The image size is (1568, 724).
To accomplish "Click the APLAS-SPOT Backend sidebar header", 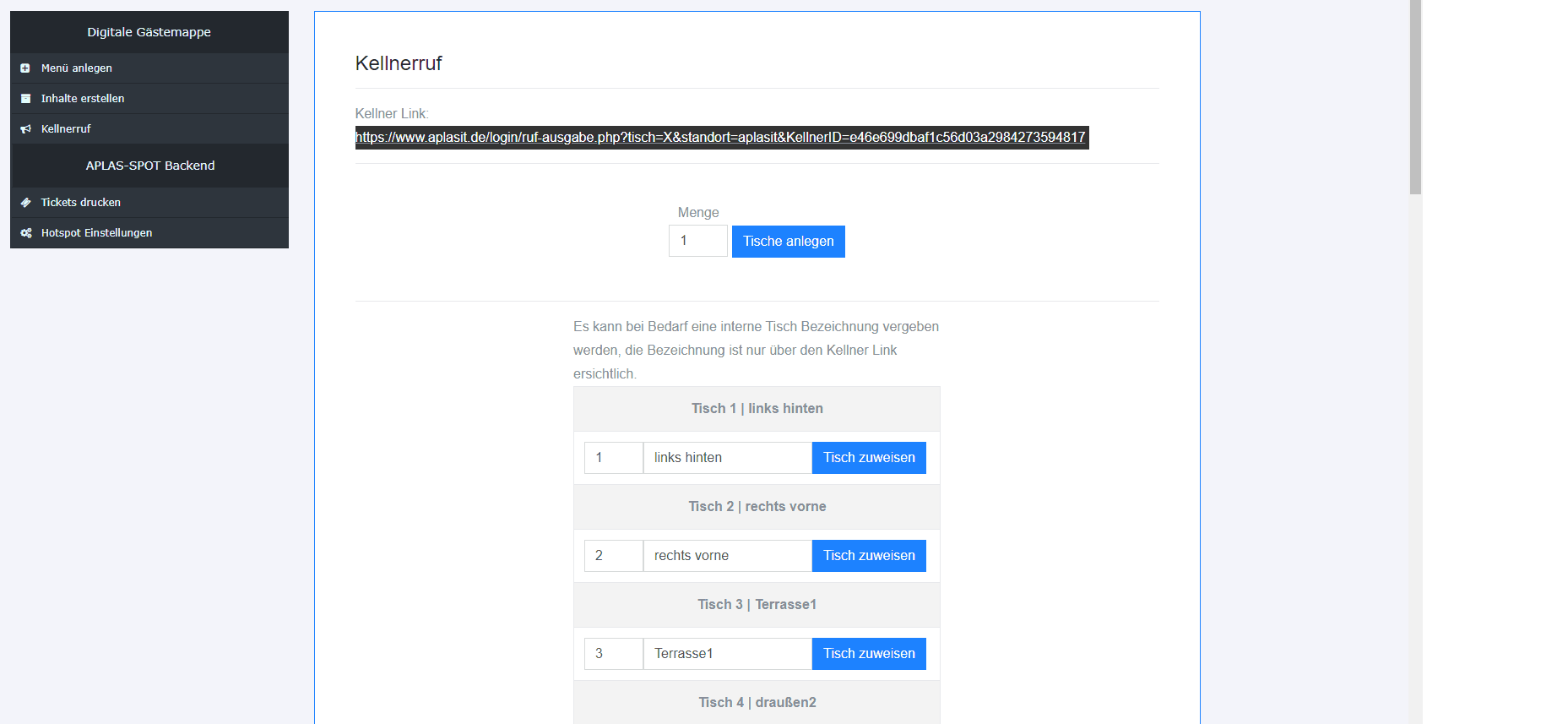I will [149, 166].
